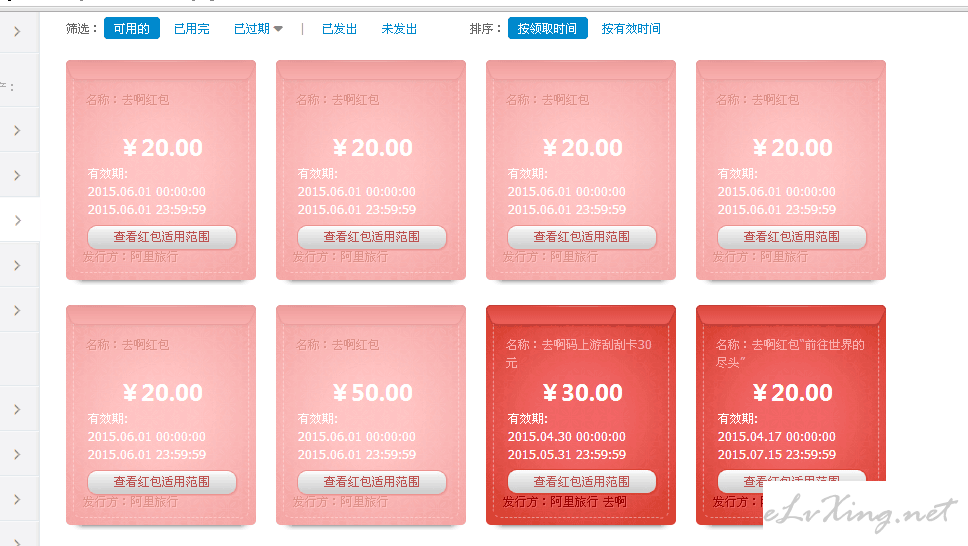This screenshot has width=968, height=546.
Task: Show the 已发出 red packets
Action: pos(339,29)
